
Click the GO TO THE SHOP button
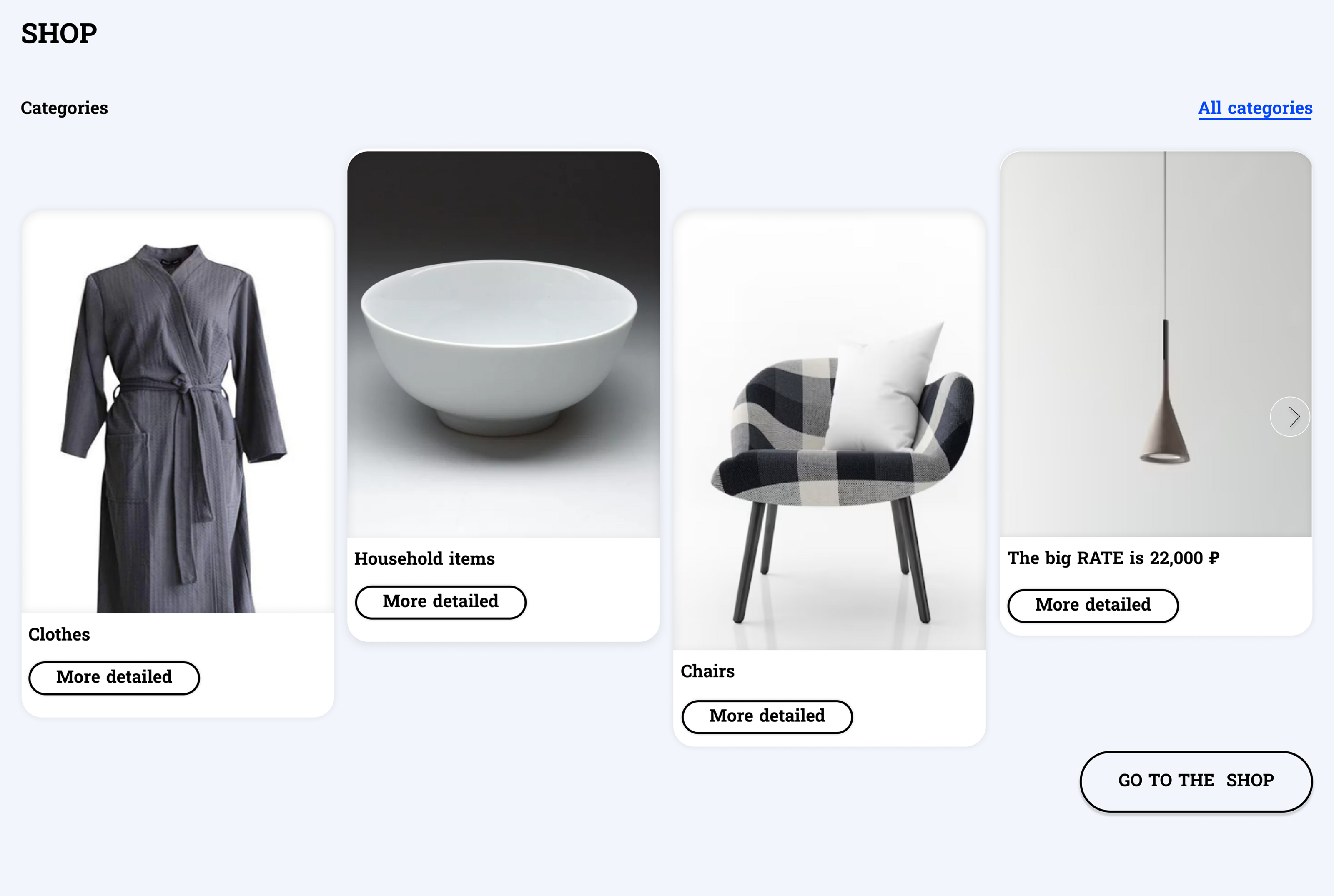(x=1196, y=781)
